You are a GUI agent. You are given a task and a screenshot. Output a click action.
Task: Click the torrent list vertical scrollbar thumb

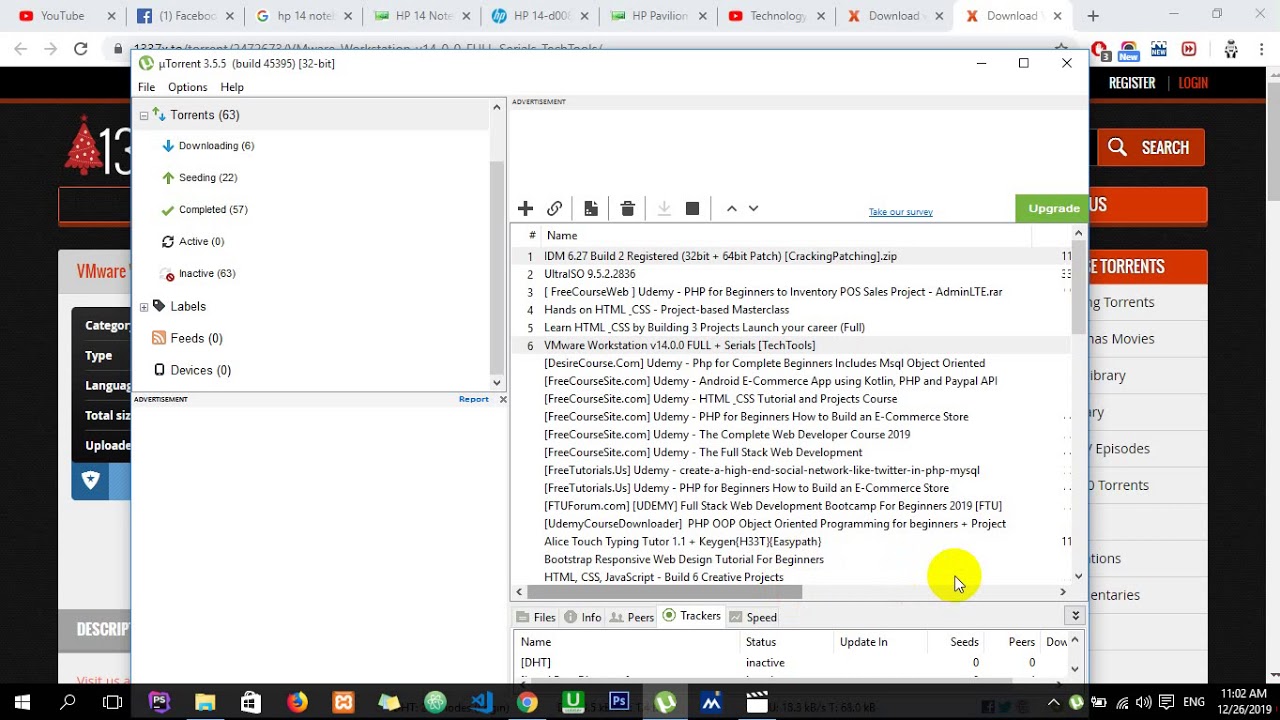point(1078,288)
